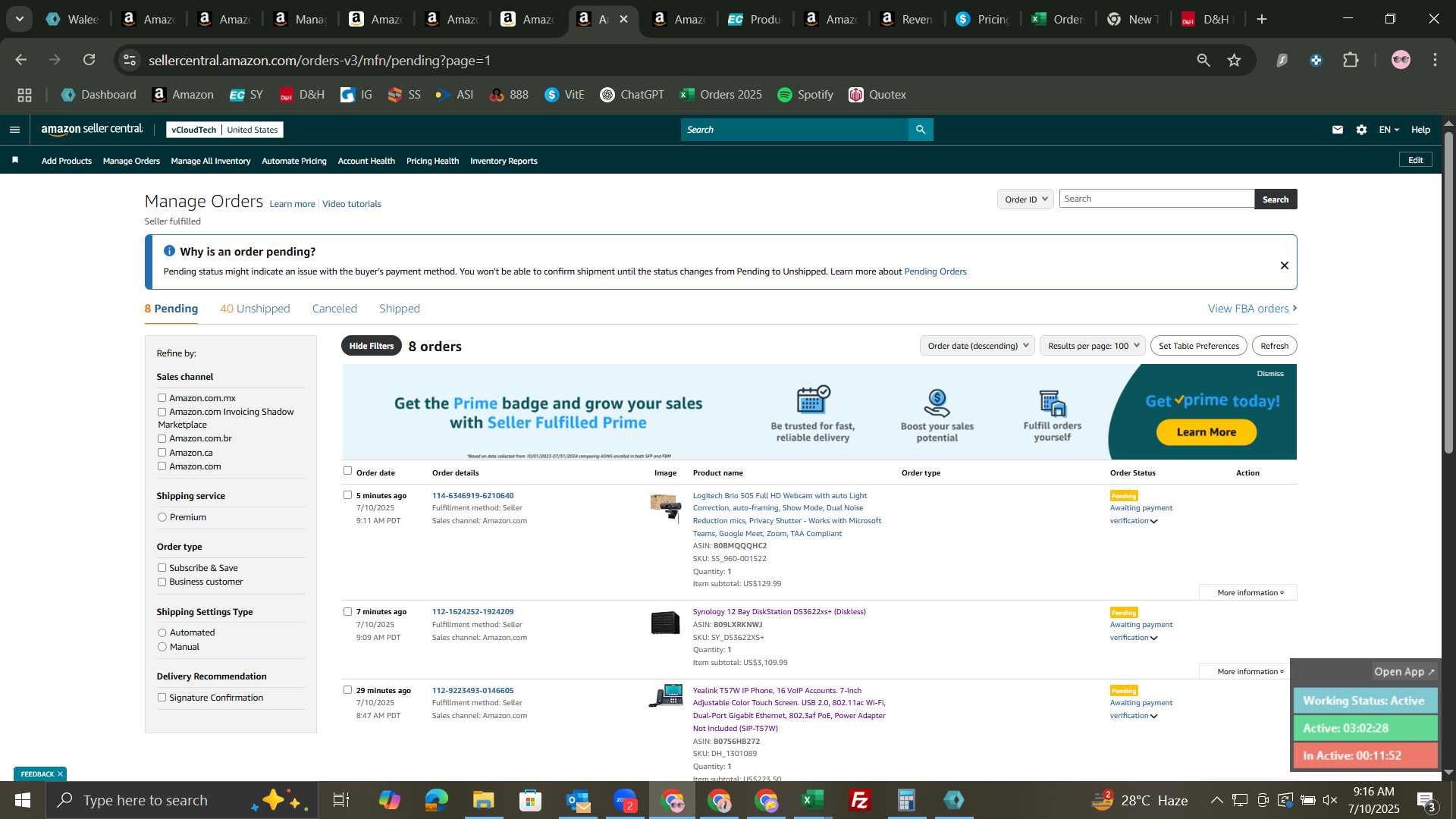Open the Order ID search type dropdown
This screenshot has width=1456, height=819.
click(1025, 199)
